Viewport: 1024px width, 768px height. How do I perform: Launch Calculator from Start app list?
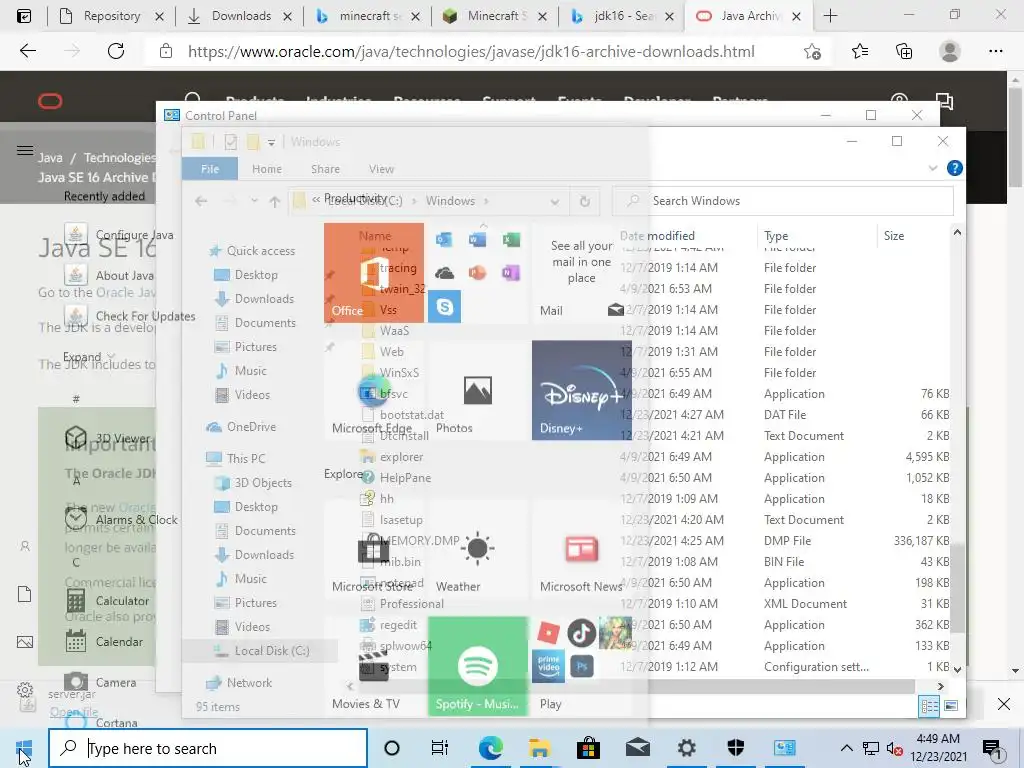tap(108, 601)
